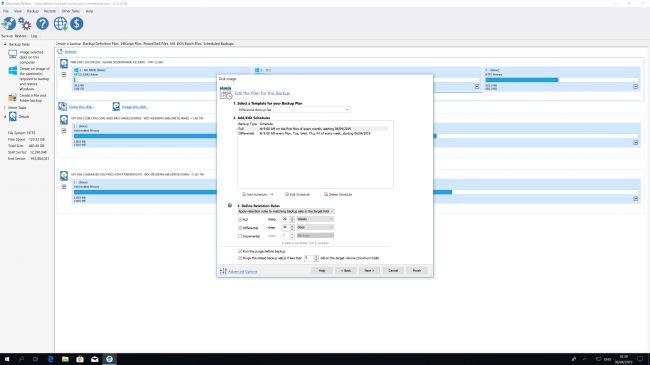This screenshot has height=365, width=650.
Task: Click the Finish button in dialog
Action: pos(417,270)
